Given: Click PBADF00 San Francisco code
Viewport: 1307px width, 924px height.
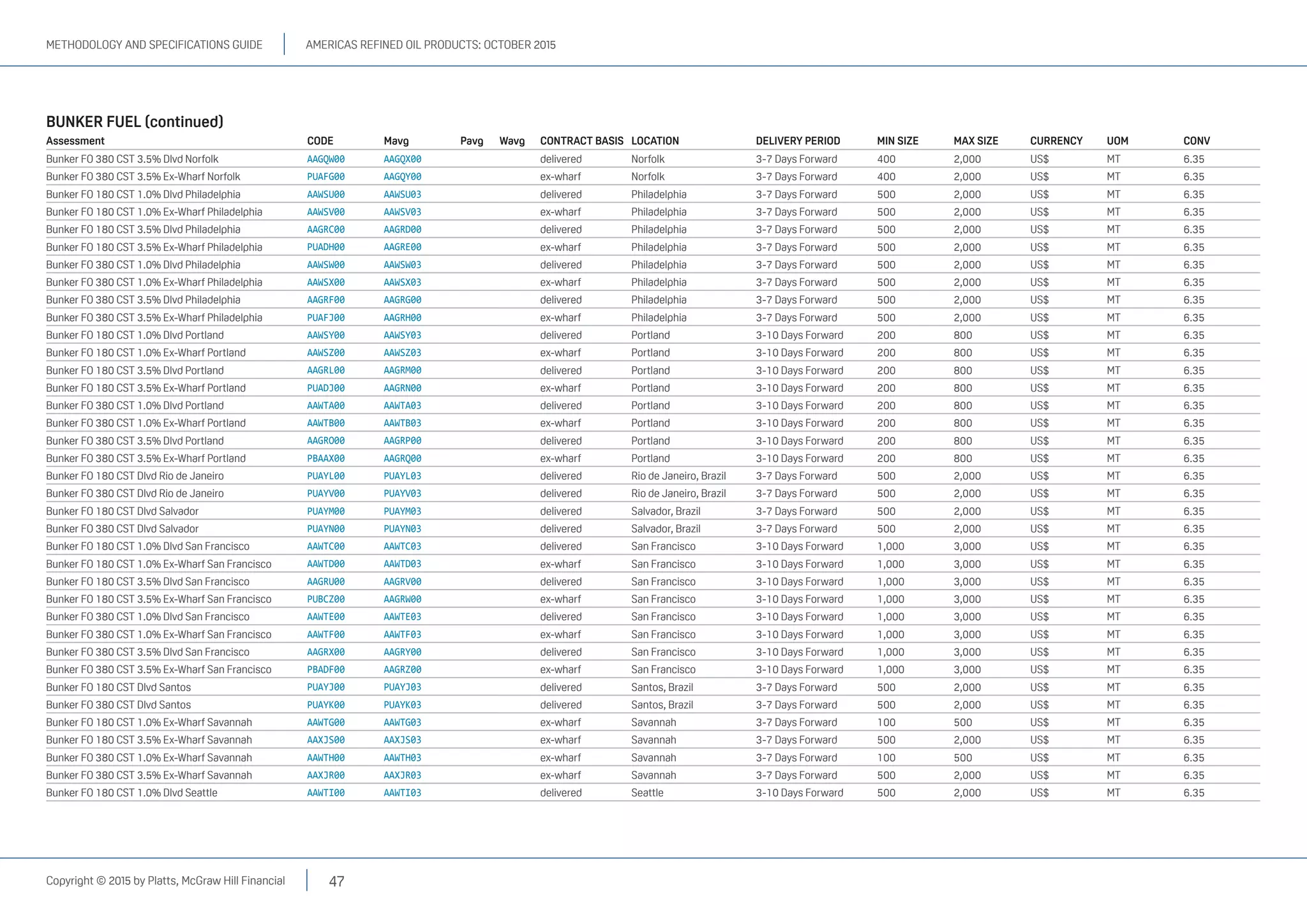Looking at the screenshot, I should [x=325, y=670].
